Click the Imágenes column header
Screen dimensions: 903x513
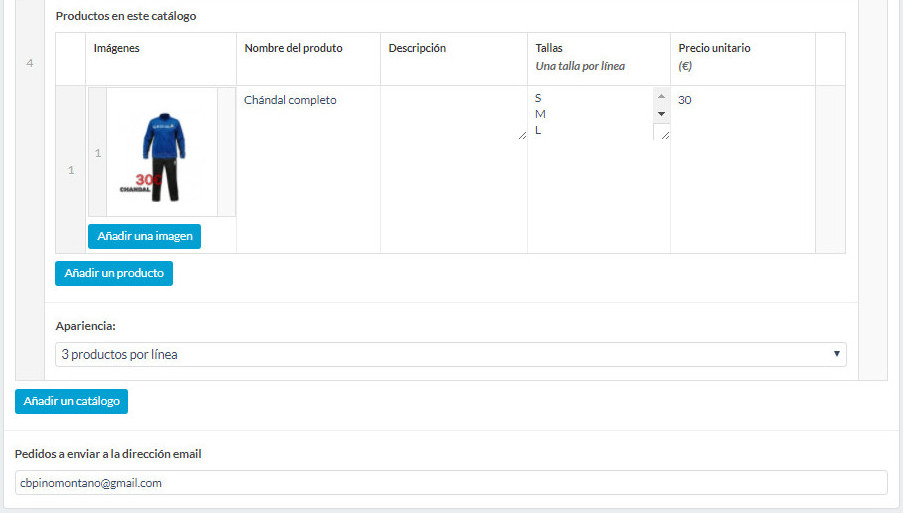116,48
